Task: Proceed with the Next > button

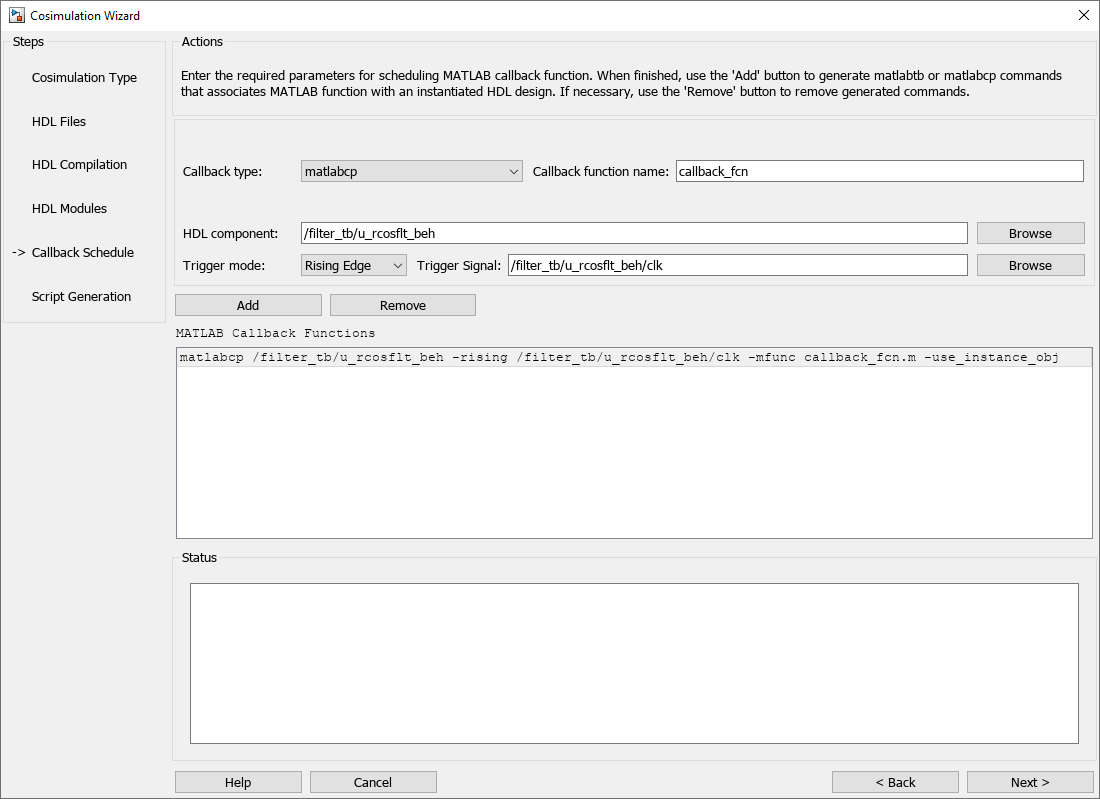Action: tap(1030, 782)
